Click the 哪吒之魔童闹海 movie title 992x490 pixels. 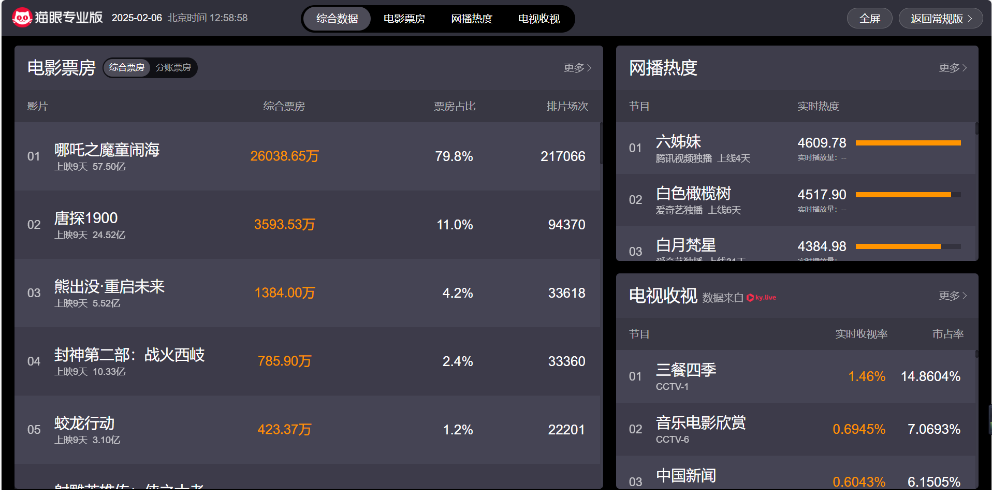coord(107,150)
